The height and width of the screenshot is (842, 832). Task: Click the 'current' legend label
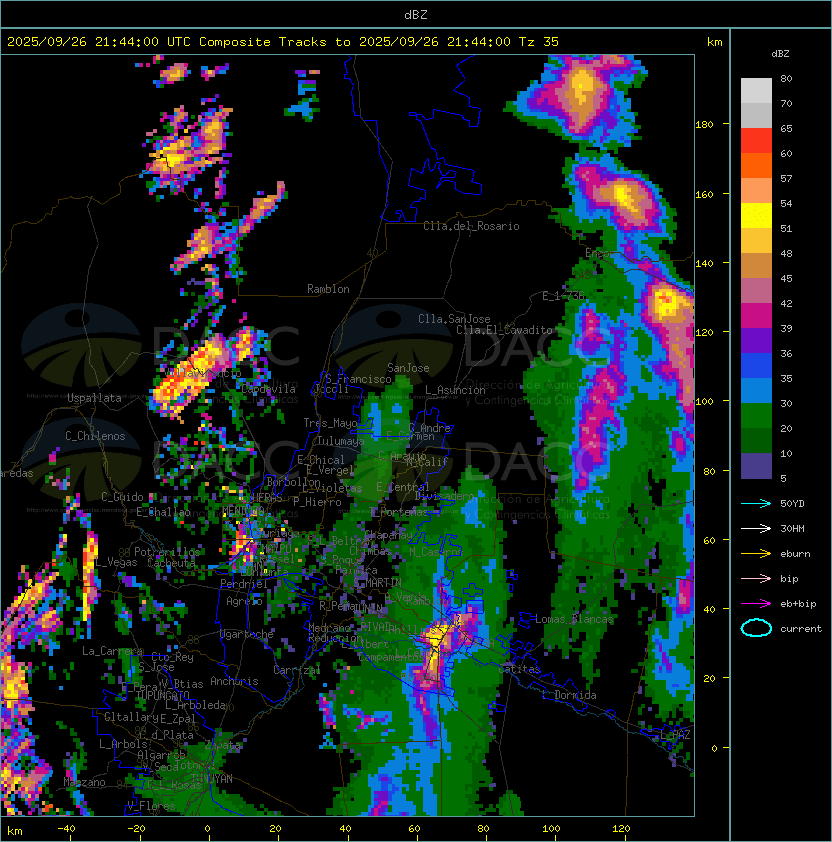coord(801,629)
